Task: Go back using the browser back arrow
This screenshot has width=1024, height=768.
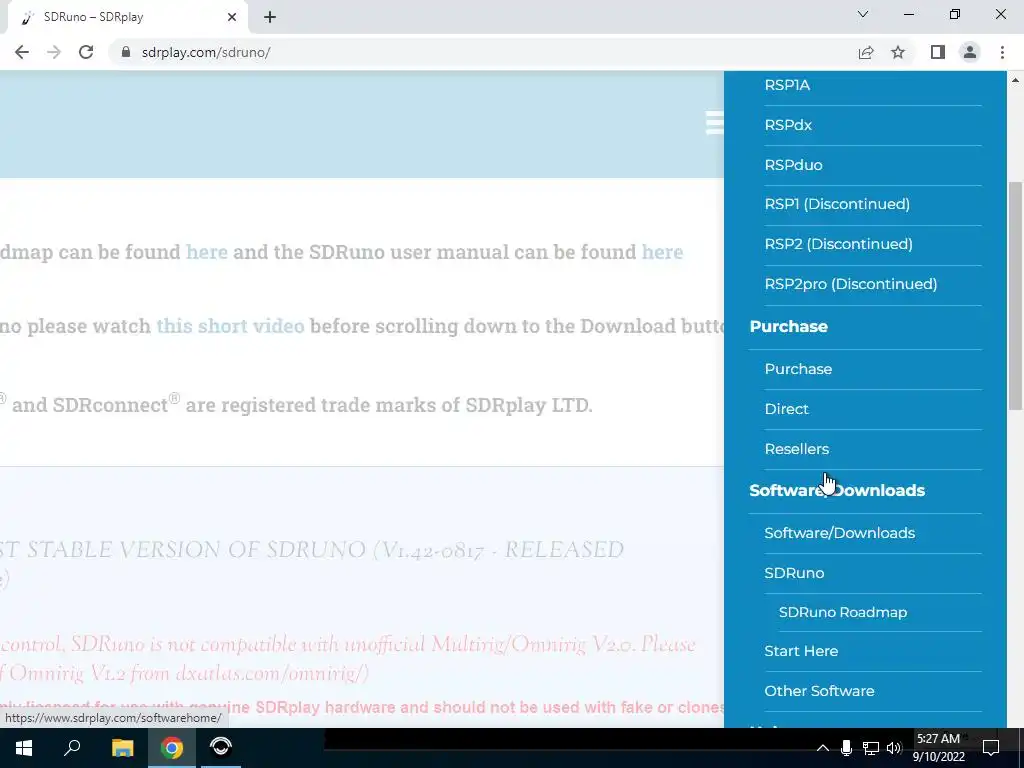Action: [x=22, y=52]
